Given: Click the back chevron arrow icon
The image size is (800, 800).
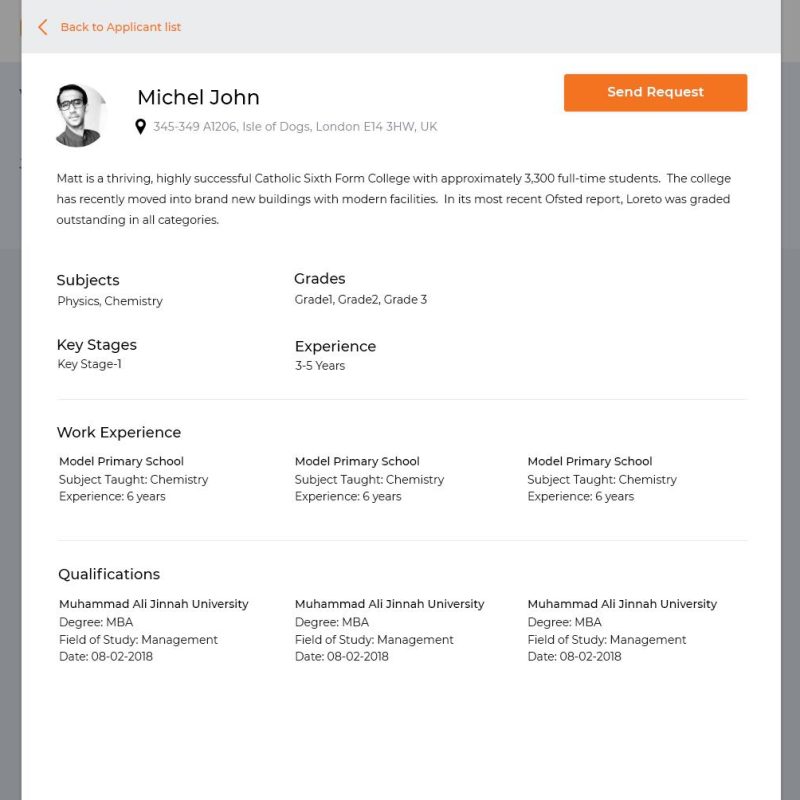Looking at the screenshot, I should click(x=42, y=27).
